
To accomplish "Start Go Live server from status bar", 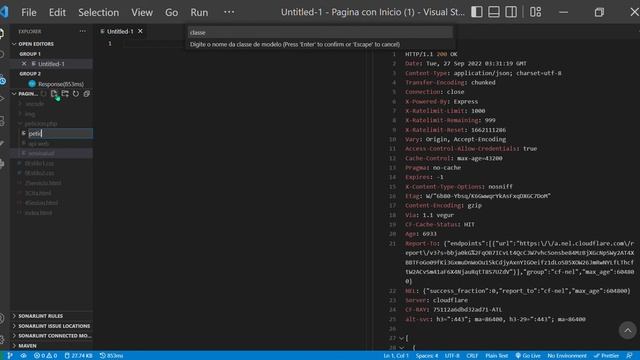I will [528, 356].
